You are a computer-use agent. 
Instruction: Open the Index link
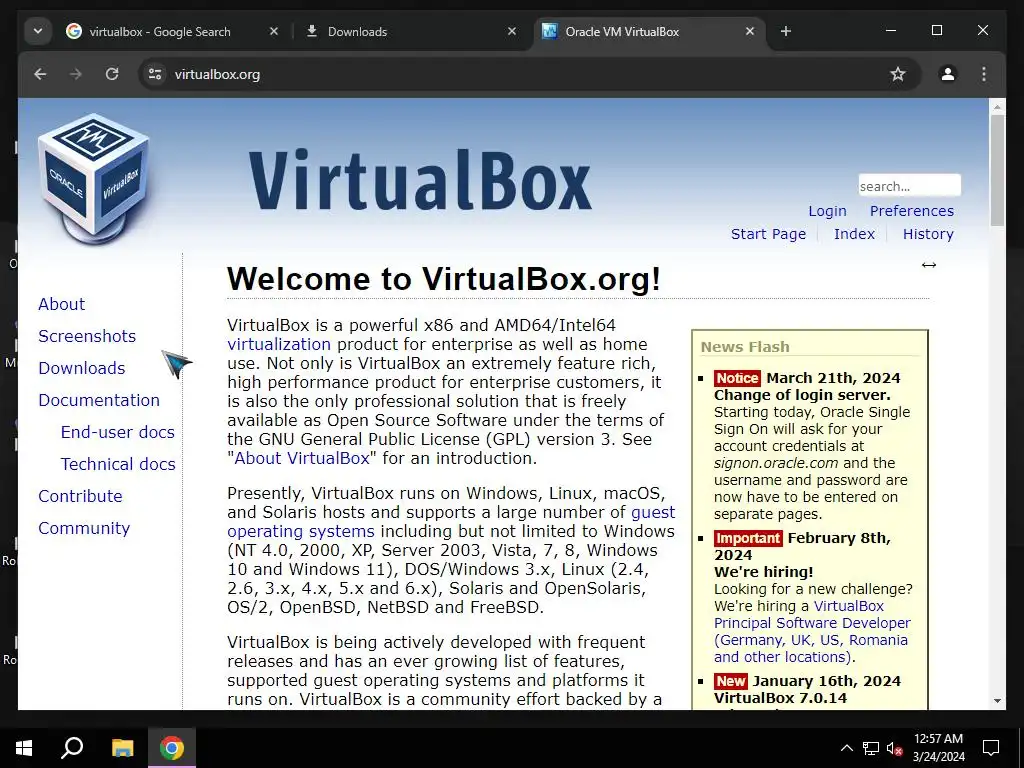point(854,234)
